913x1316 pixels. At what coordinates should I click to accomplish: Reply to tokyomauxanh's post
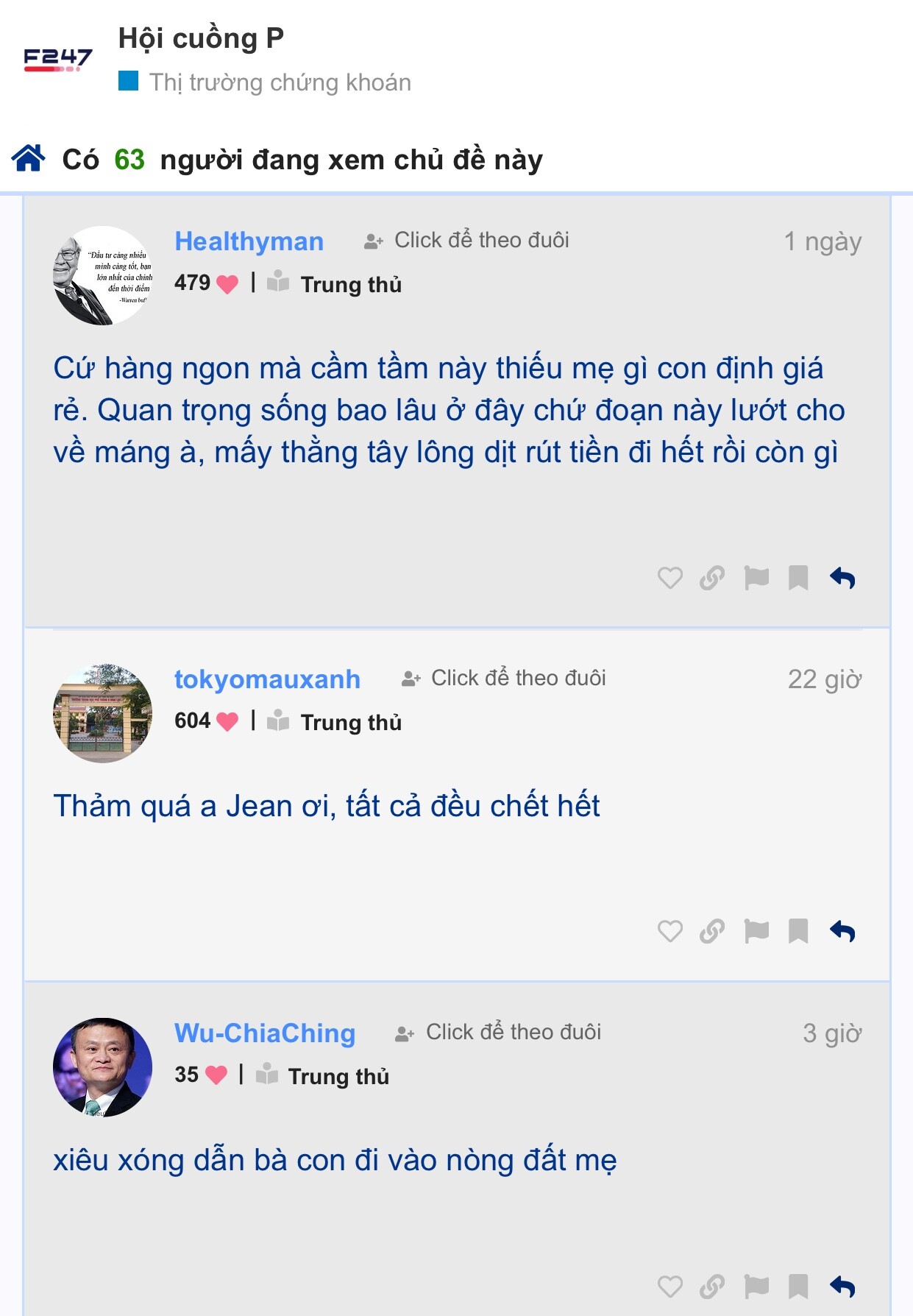coord(842,932)
